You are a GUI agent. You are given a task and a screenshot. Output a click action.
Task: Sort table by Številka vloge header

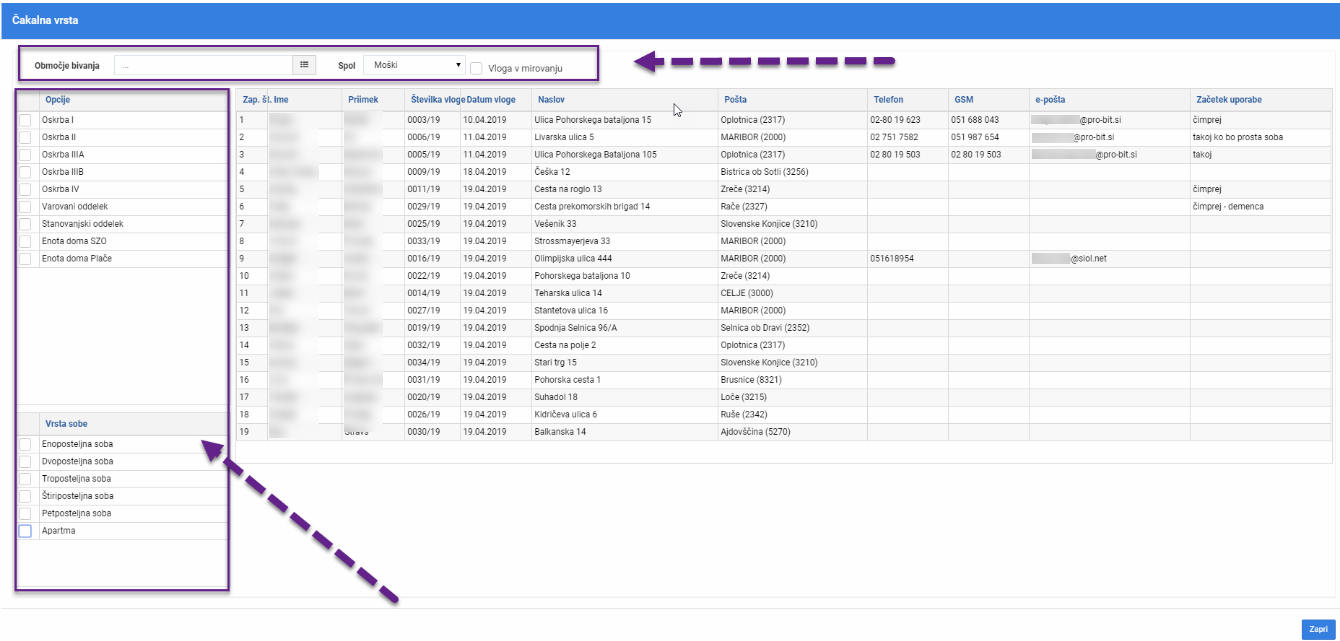(437, 100)
